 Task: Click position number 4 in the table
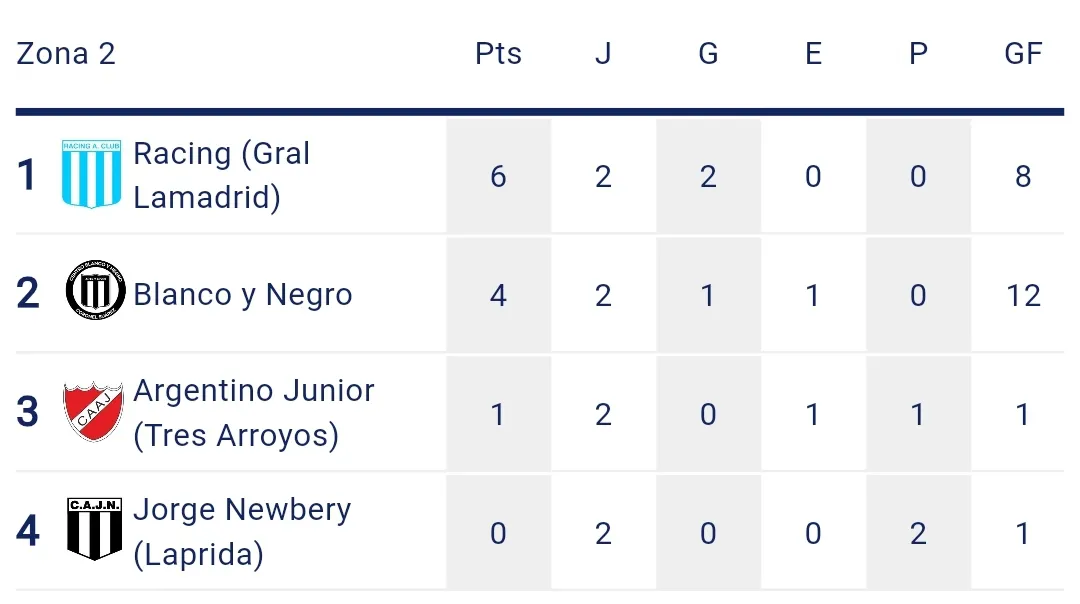(x=28, y=532)
